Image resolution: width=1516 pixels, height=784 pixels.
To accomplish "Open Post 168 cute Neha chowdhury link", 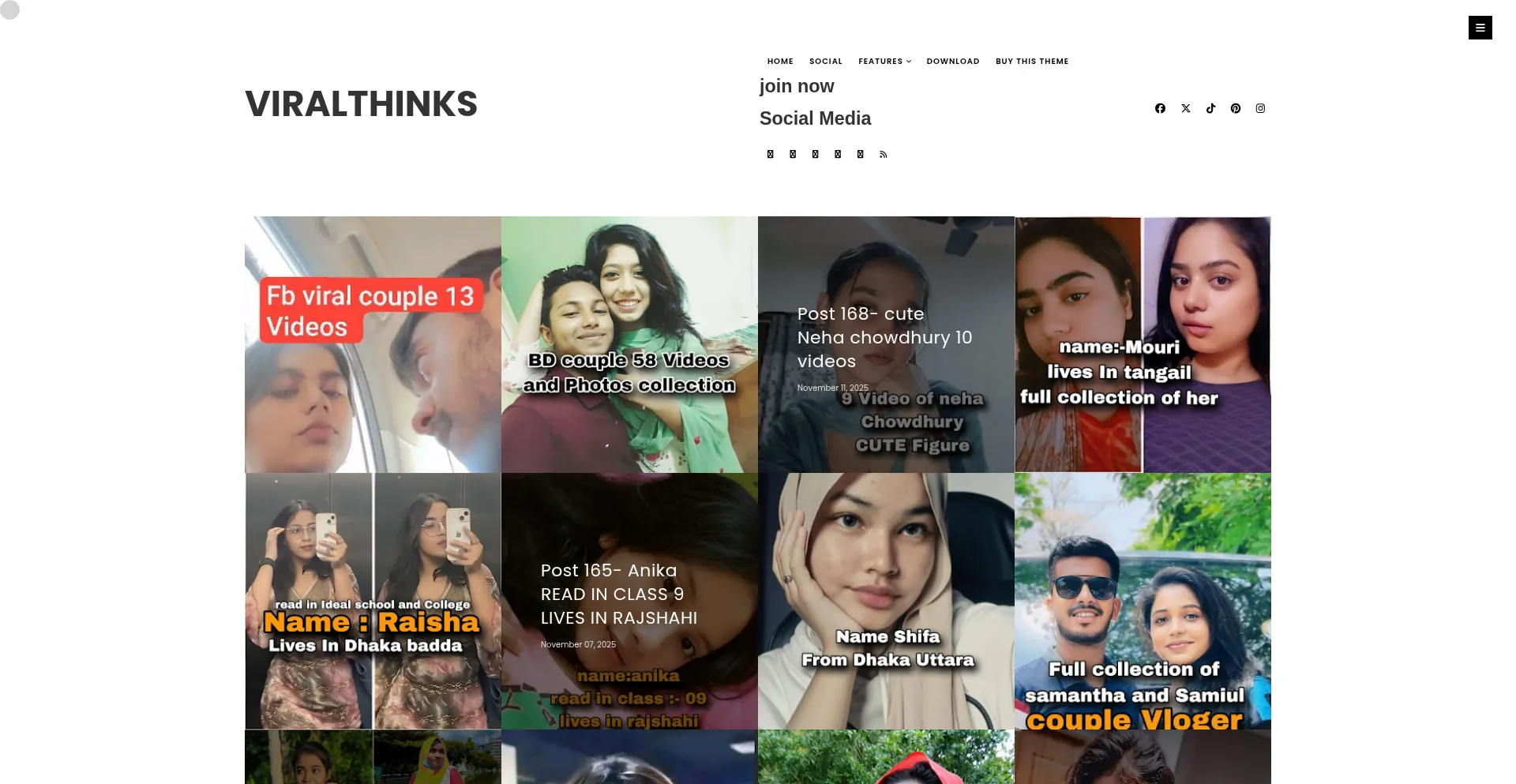I will (884, 337).
